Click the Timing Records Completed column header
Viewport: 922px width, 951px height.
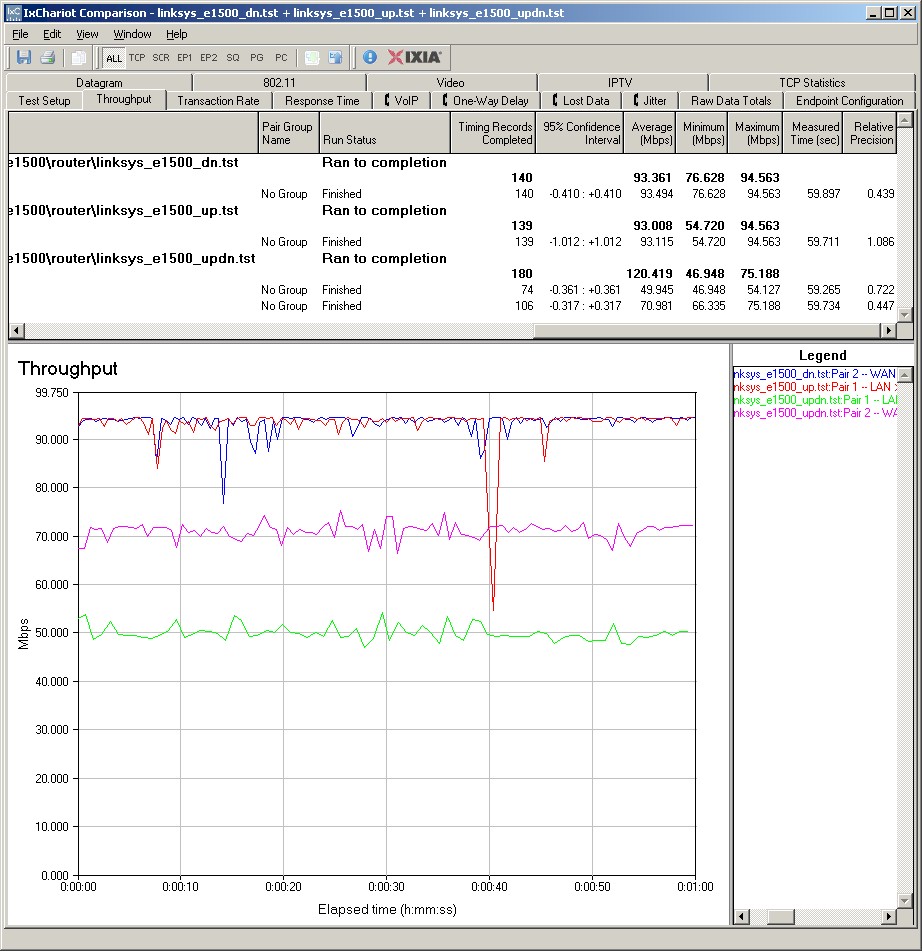pos(493,133)
